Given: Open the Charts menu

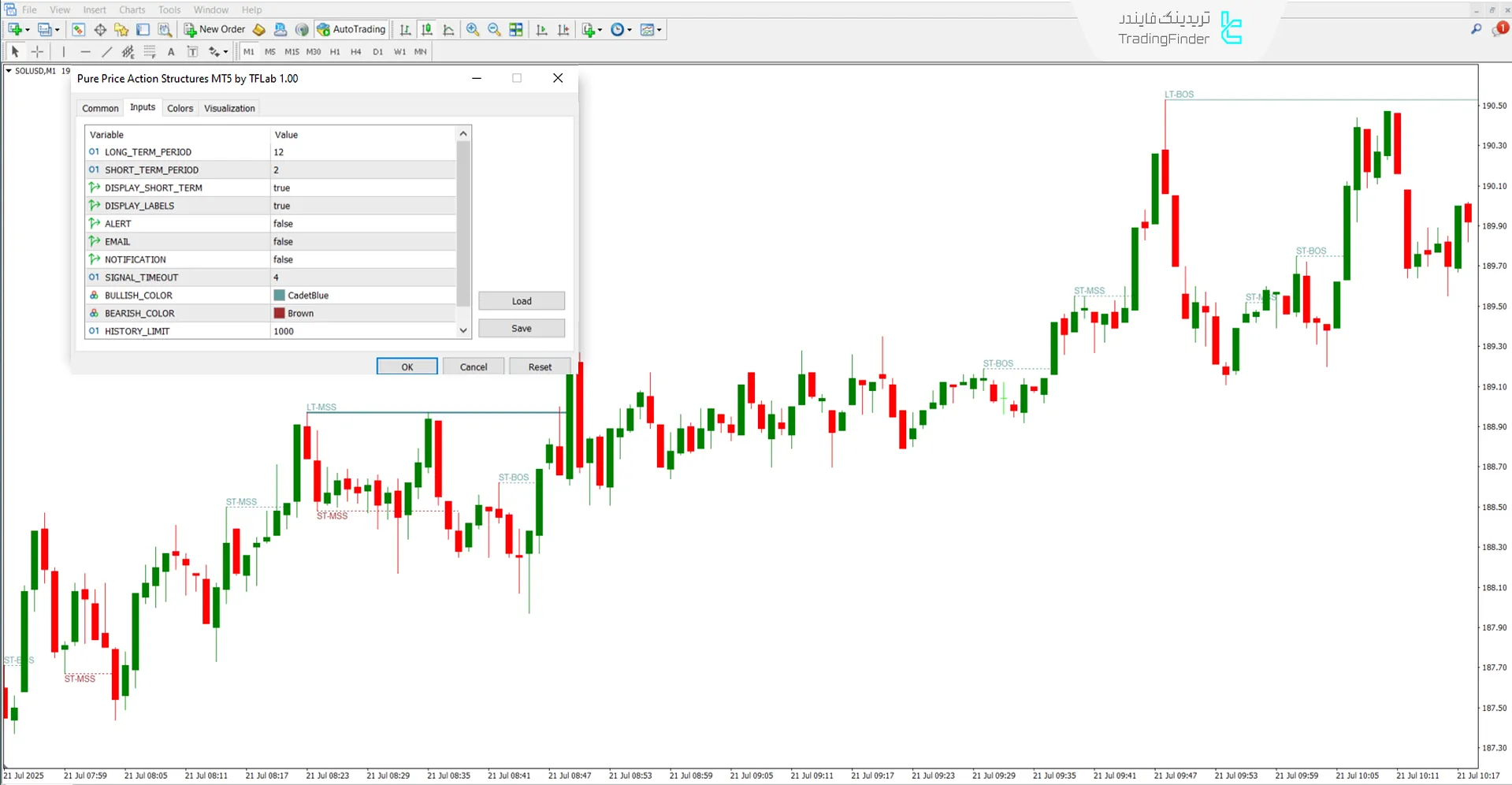Looking at the screenshot, I should point(132,9).
